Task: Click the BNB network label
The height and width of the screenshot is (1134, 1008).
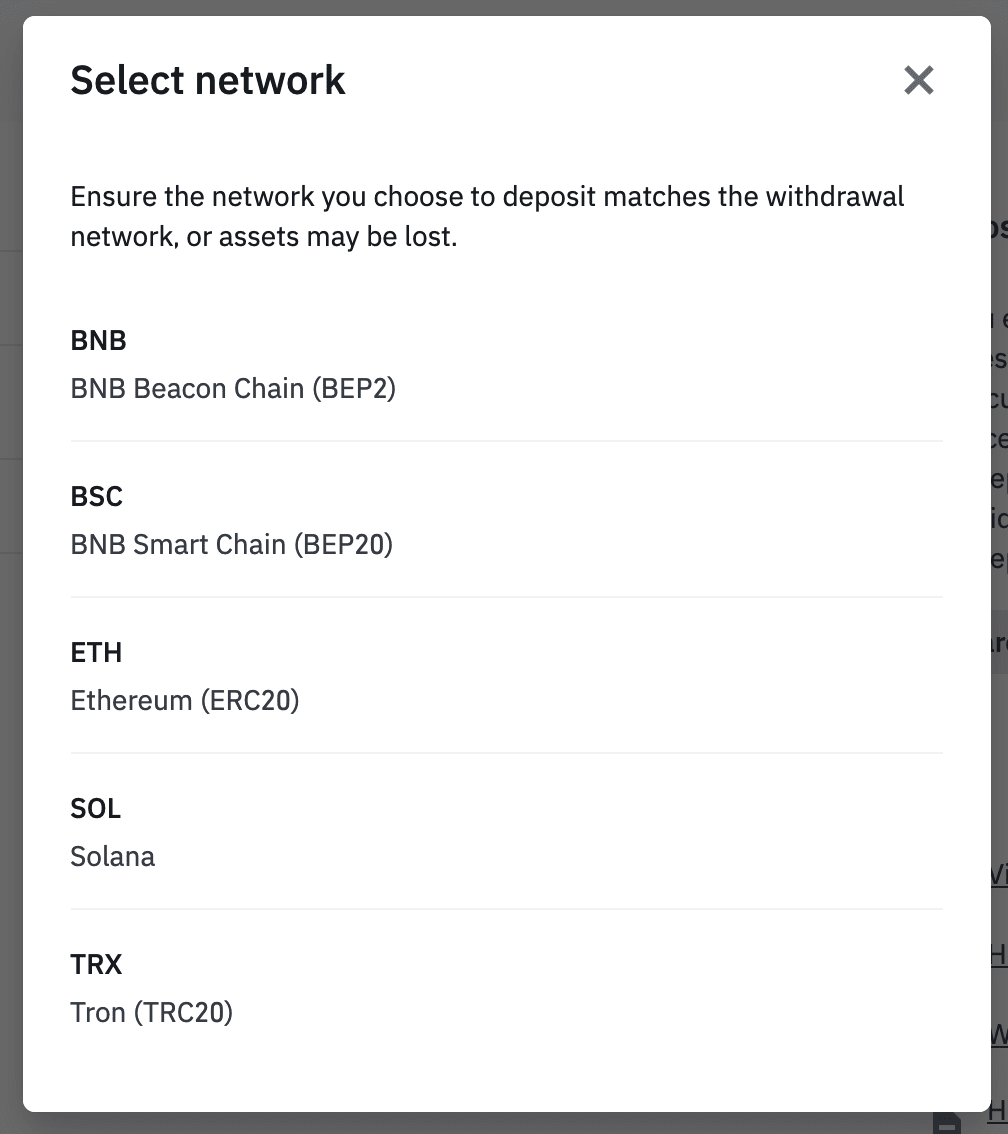Action: (x=98, y=340)
